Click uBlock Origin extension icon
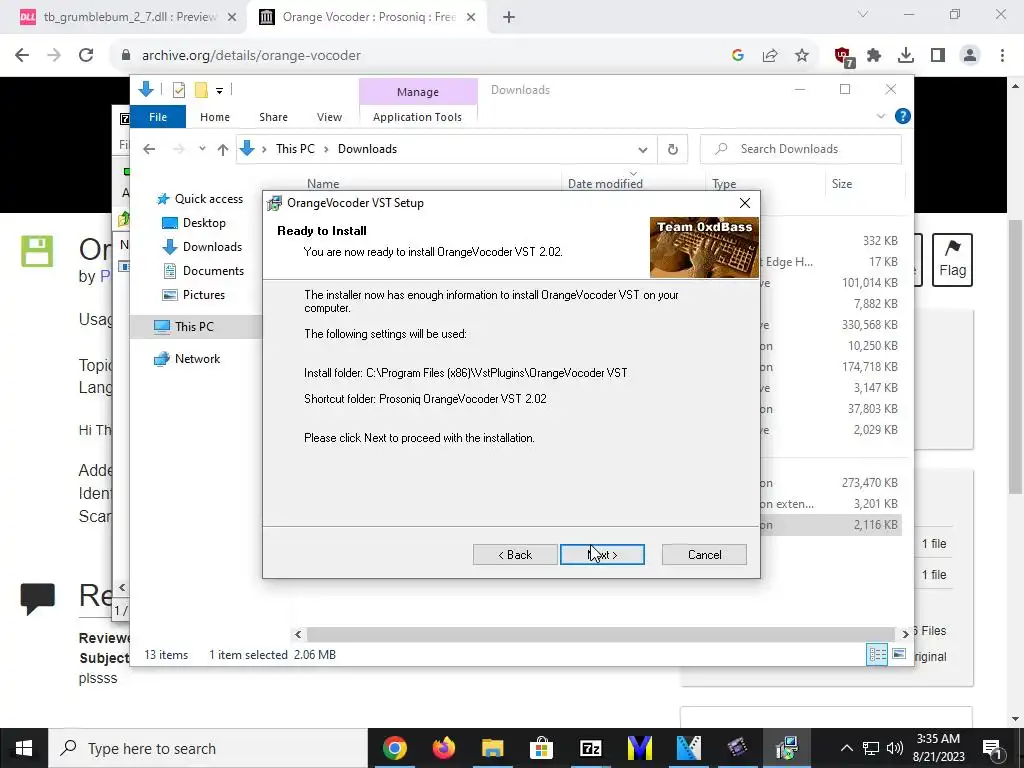Screen dimensions: 1024x768 pos(844,57)
